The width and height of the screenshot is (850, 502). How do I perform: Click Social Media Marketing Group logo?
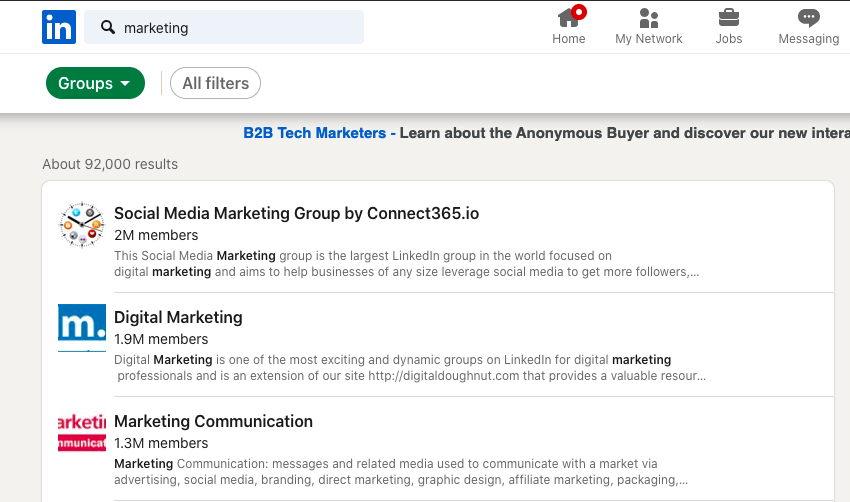tap(82, 225)
